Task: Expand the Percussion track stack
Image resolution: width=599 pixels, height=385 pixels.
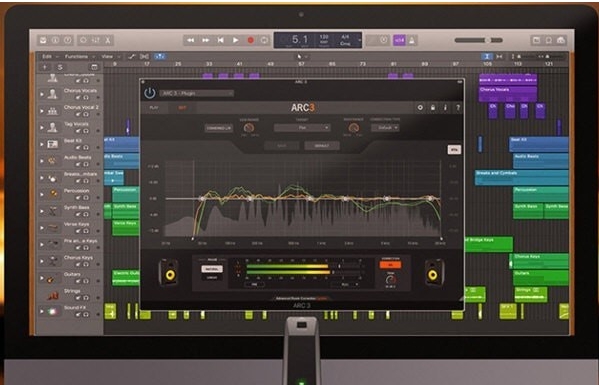Action: tap(42, 194)
